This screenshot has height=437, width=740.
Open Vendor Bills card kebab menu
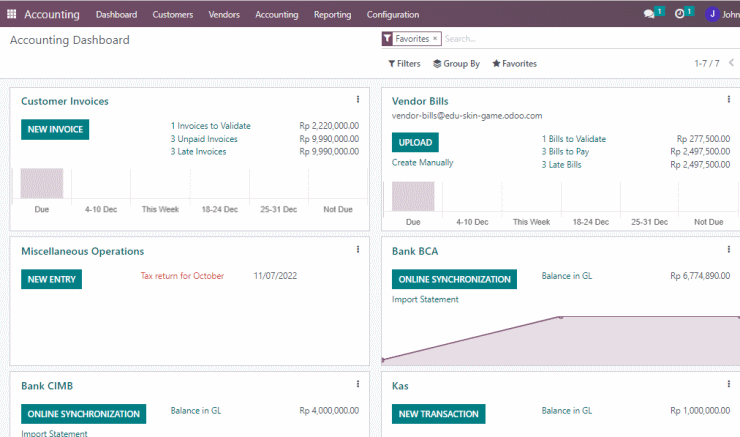coord(729,99)
